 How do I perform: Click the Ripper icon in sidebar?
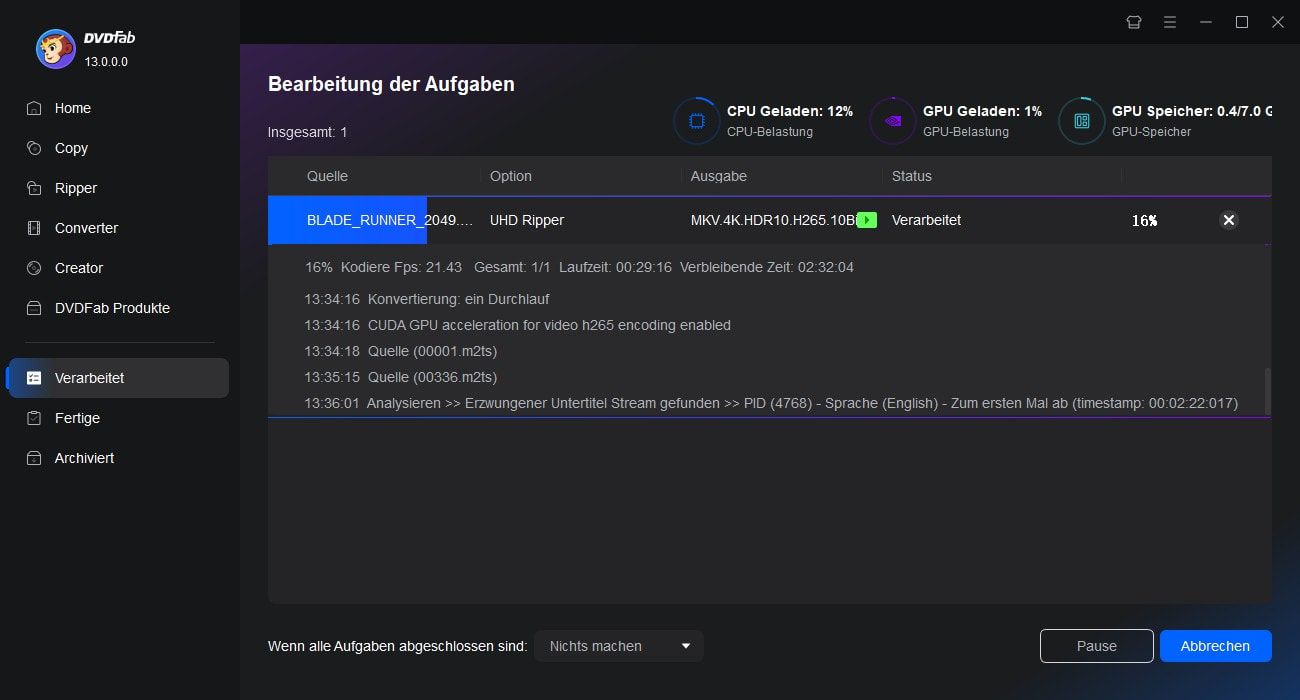34,188
